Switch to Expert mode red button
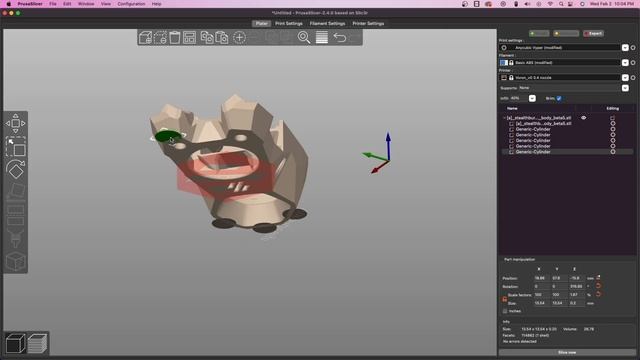The width and height of the screenshot is (640, 360). 593,33
